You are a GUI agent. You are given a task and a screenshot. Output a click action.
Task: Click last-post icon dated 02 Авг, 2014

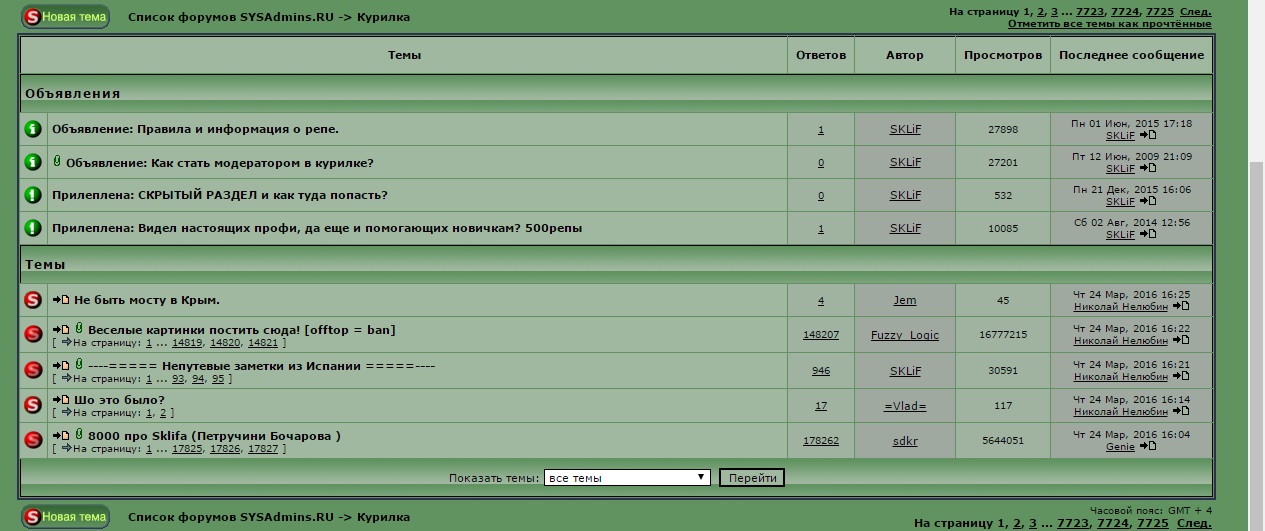tap(1148, 234)
